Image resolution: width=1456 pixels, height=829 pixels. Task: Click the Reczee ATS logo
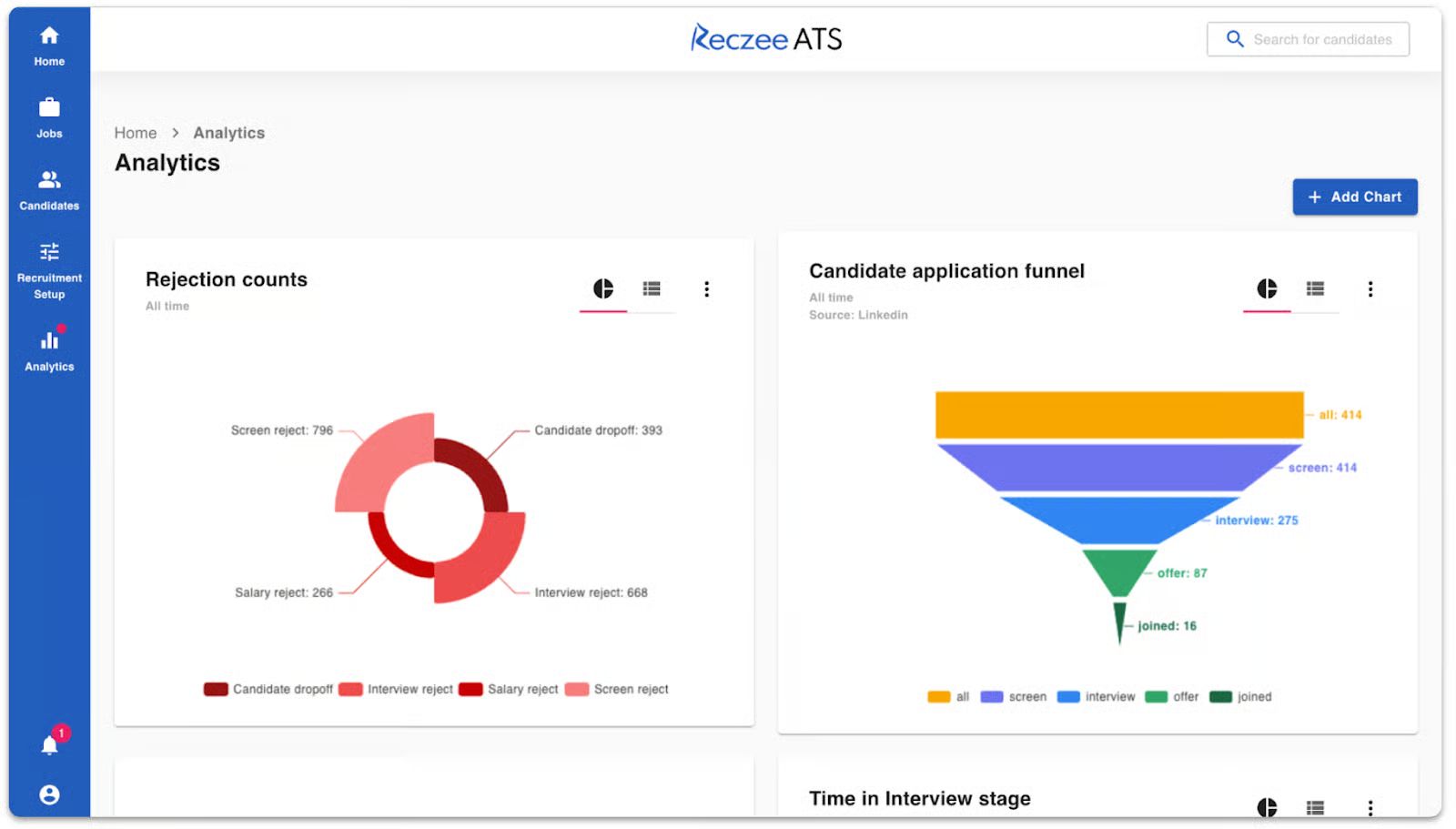point(766,38)
